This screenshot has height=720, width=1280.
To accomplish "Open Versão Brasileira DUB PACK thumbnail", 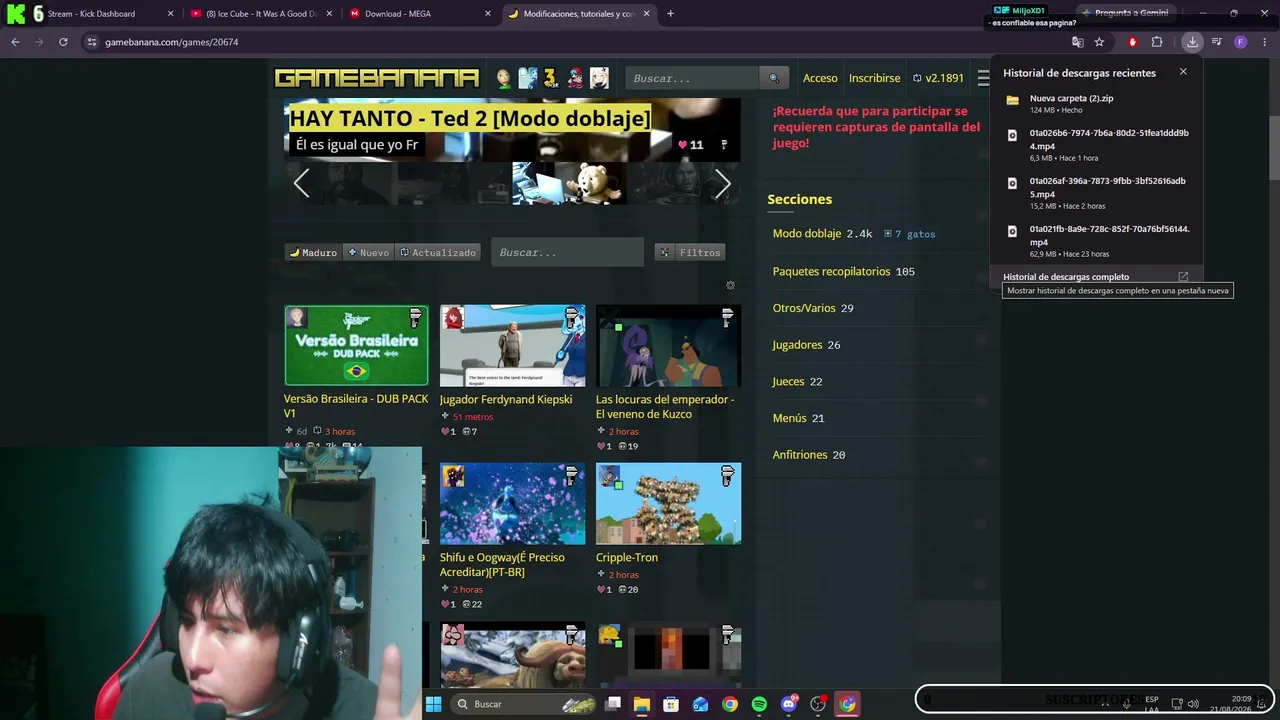I will click(356, 346).
